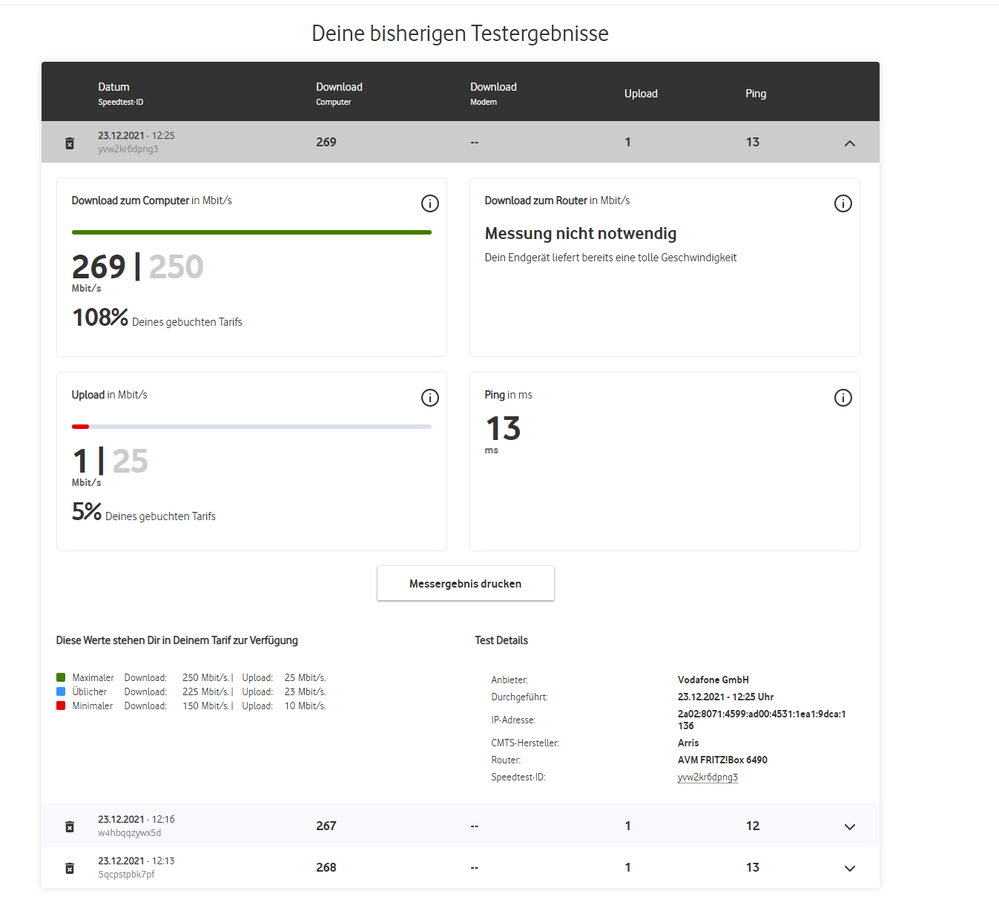This screenshot has height=903, width=999.
Task: Show info icon for Upload card
Action: click(430, 398)
